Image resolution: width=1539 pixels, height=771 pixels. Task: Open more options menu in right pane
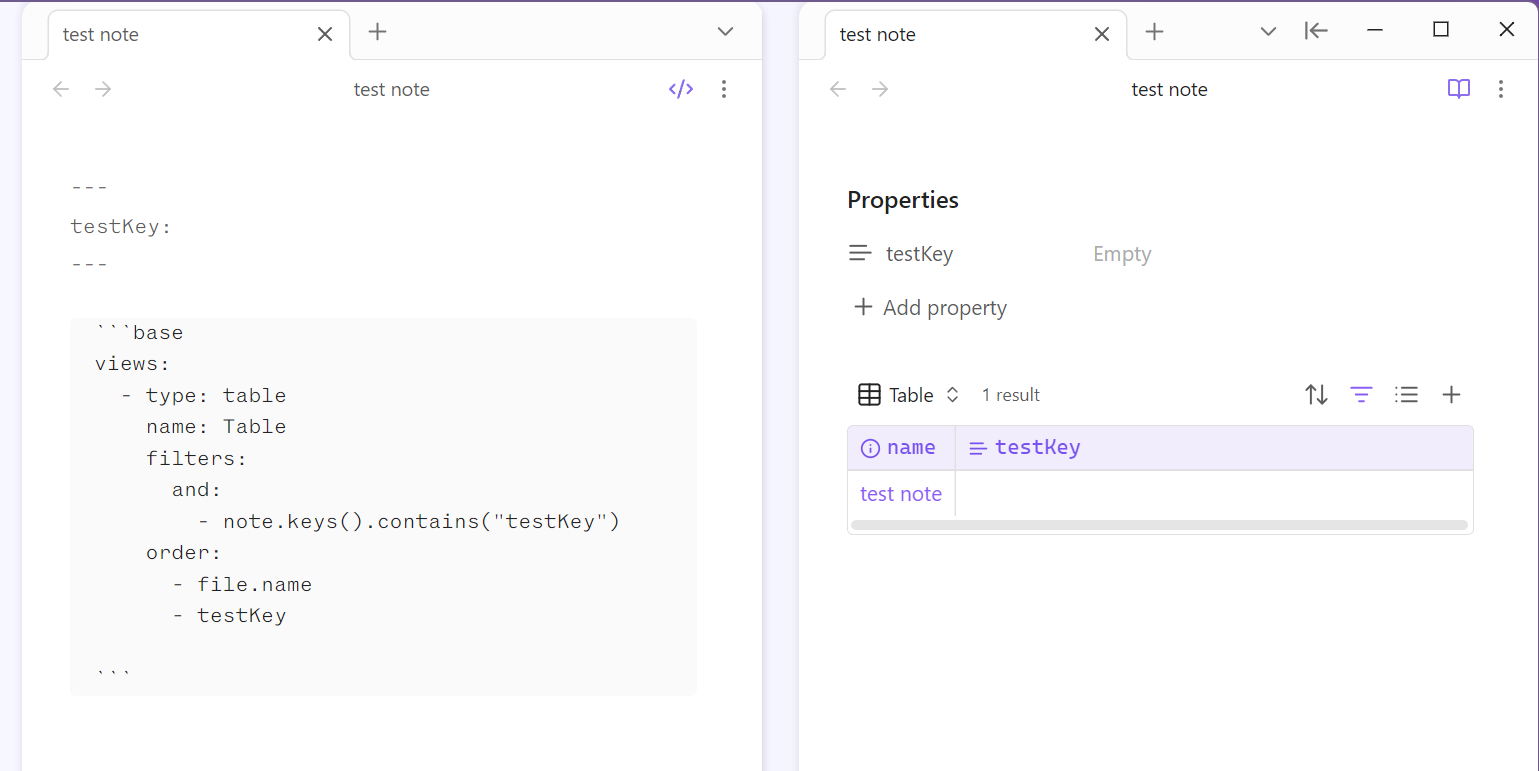(x=1500, y=89)
